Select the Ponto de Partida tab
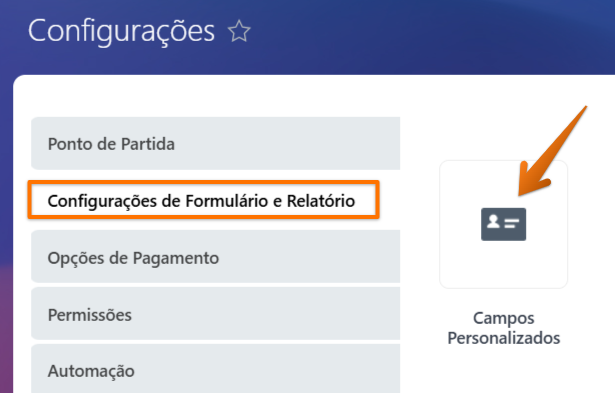The height and width of the screenshot is (393, 615). click(215, 144)
